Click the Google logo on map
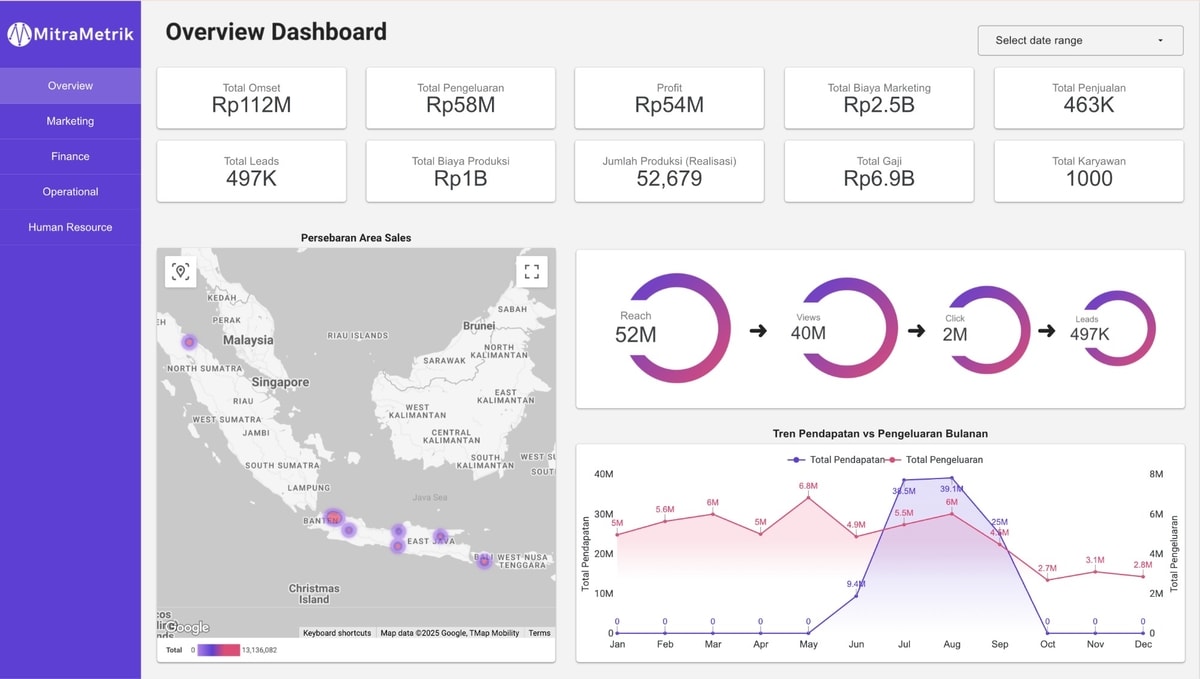 point(187,627)
